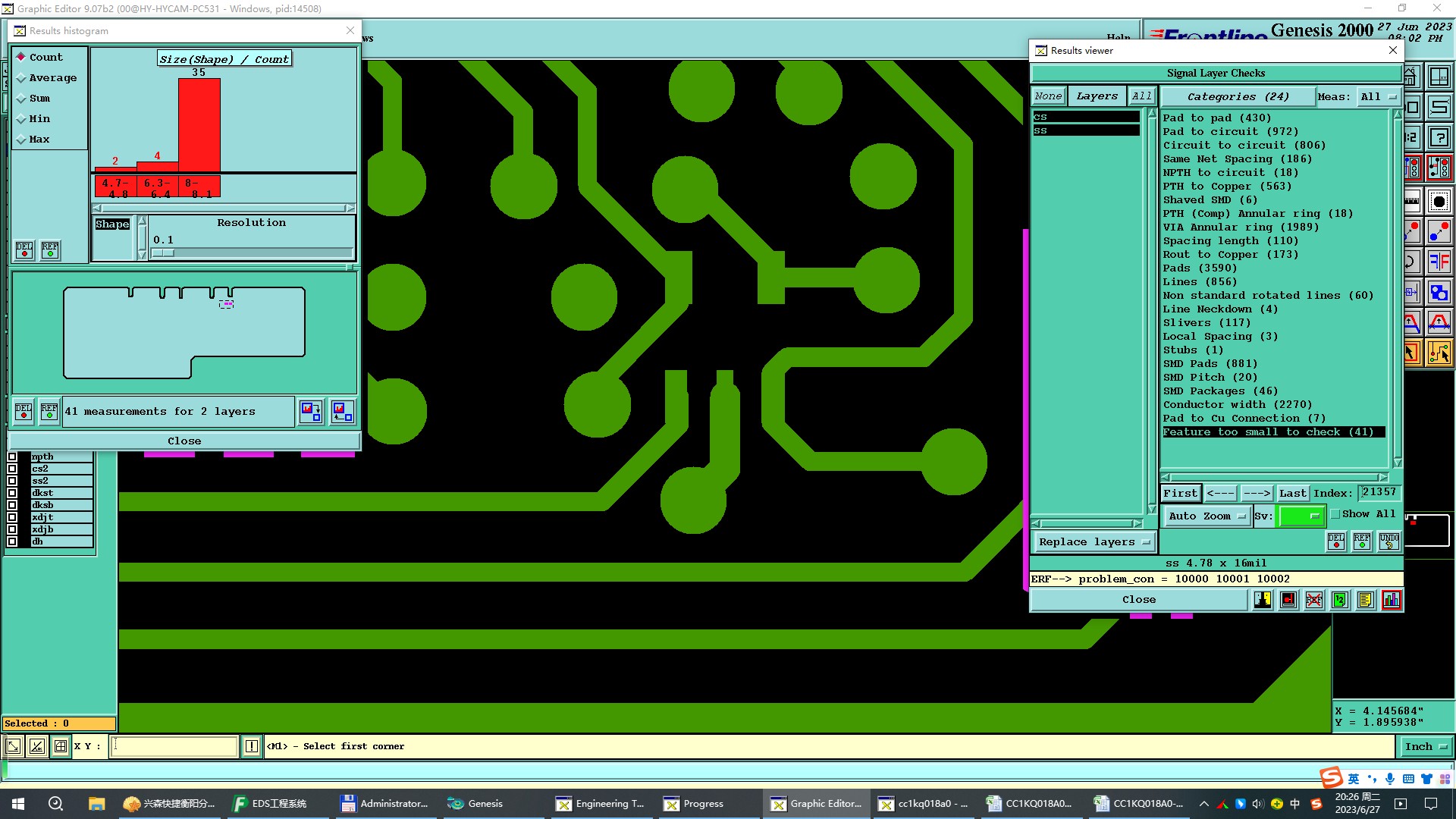Select Pad to pad (430) category
This screenshot has width=1456, height=819.
coord(1216,118)
